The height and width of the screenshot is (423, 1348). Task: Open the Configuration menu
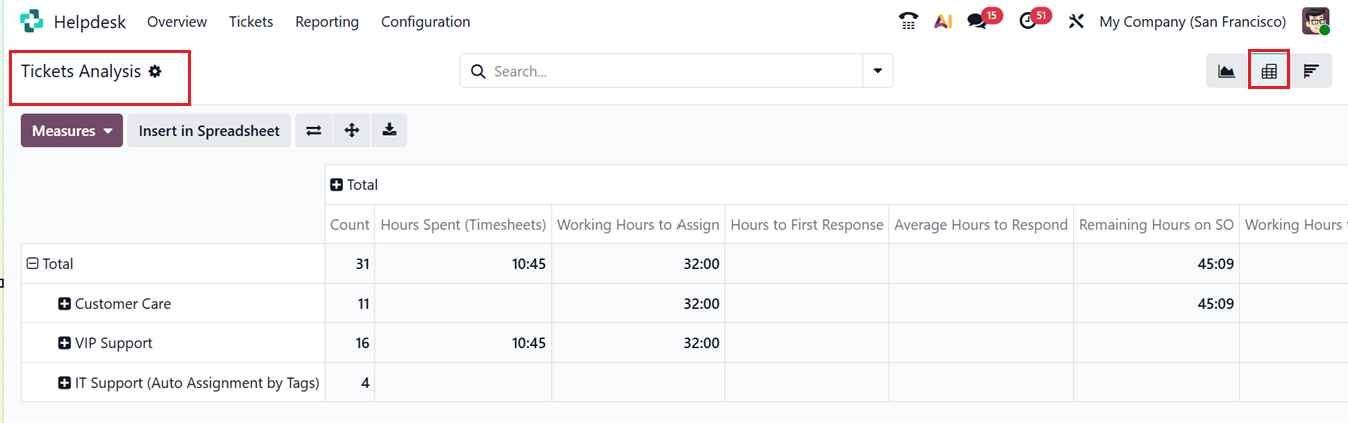[x=425, y=21]
